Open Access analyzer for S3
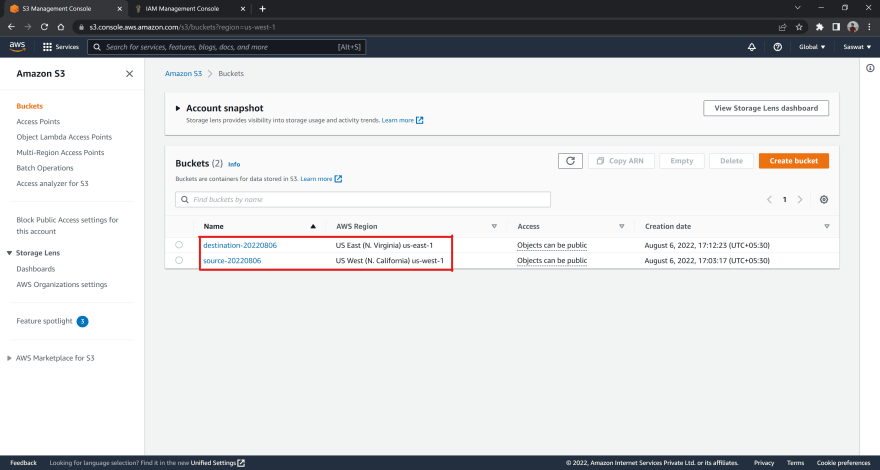The width and height of the screenshot is (880, 470). (52, 184)
